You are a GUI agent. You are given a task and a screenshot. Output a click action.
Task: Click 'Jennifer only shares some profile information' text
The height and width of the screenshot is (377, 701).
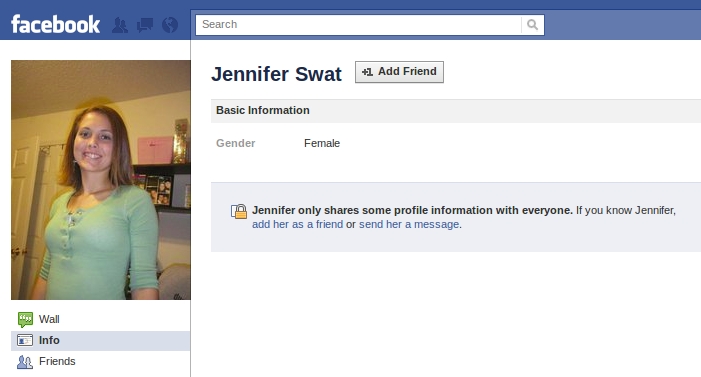tap(412, 210)
